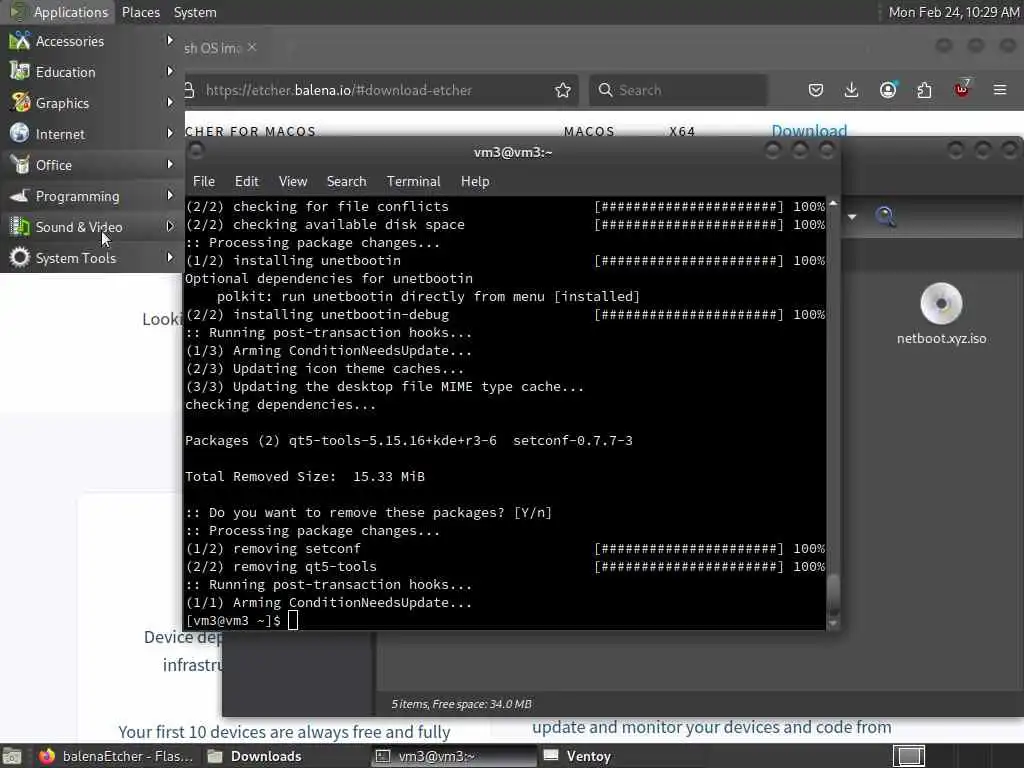The height and width of the screenshot is (768, 1024).
Task: Click the Graphics palette icon
Action: point(20,103)
